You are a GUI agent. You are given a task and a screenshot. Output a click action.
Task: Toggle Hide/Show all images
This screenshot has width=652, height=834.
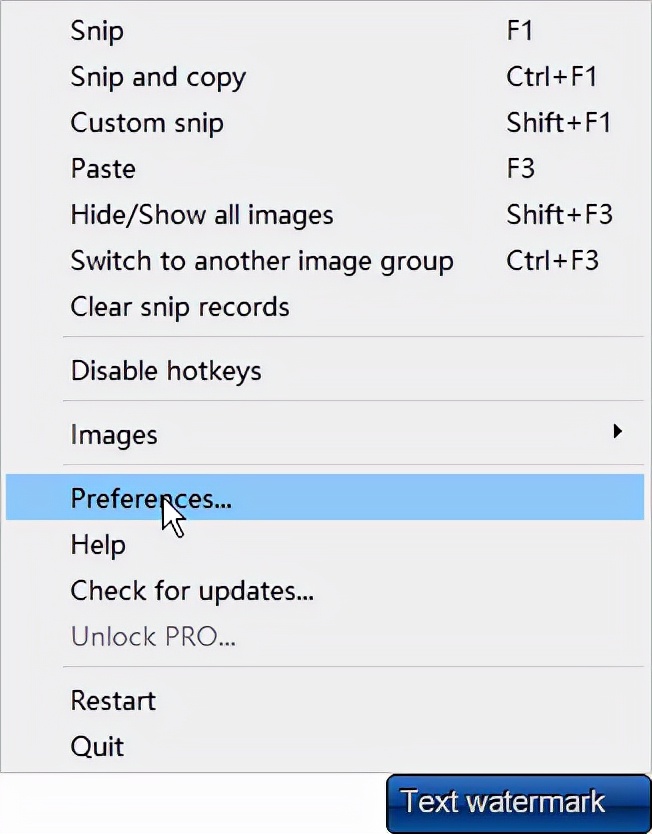(x=202, y=215)
